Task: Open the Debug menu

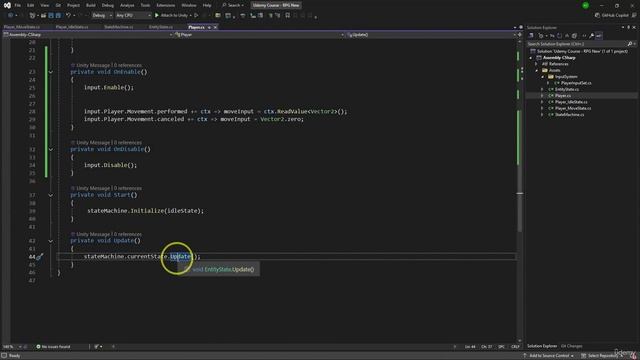Action: click(108, 5)
